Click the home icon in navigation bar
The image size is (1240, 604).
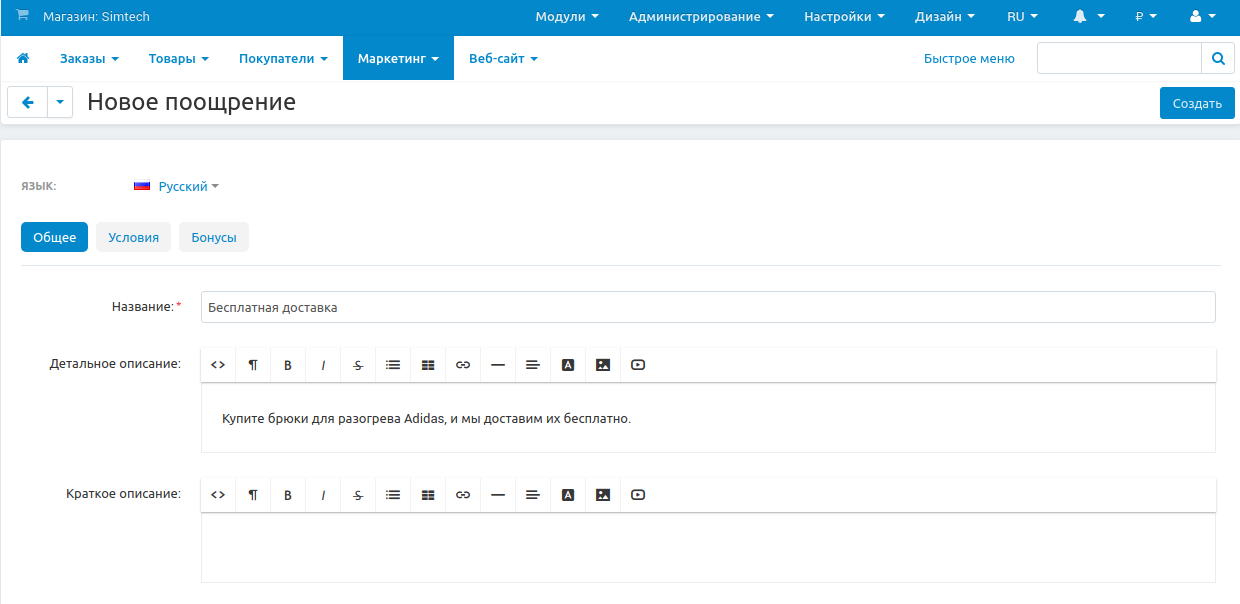(x=23, y=59)
